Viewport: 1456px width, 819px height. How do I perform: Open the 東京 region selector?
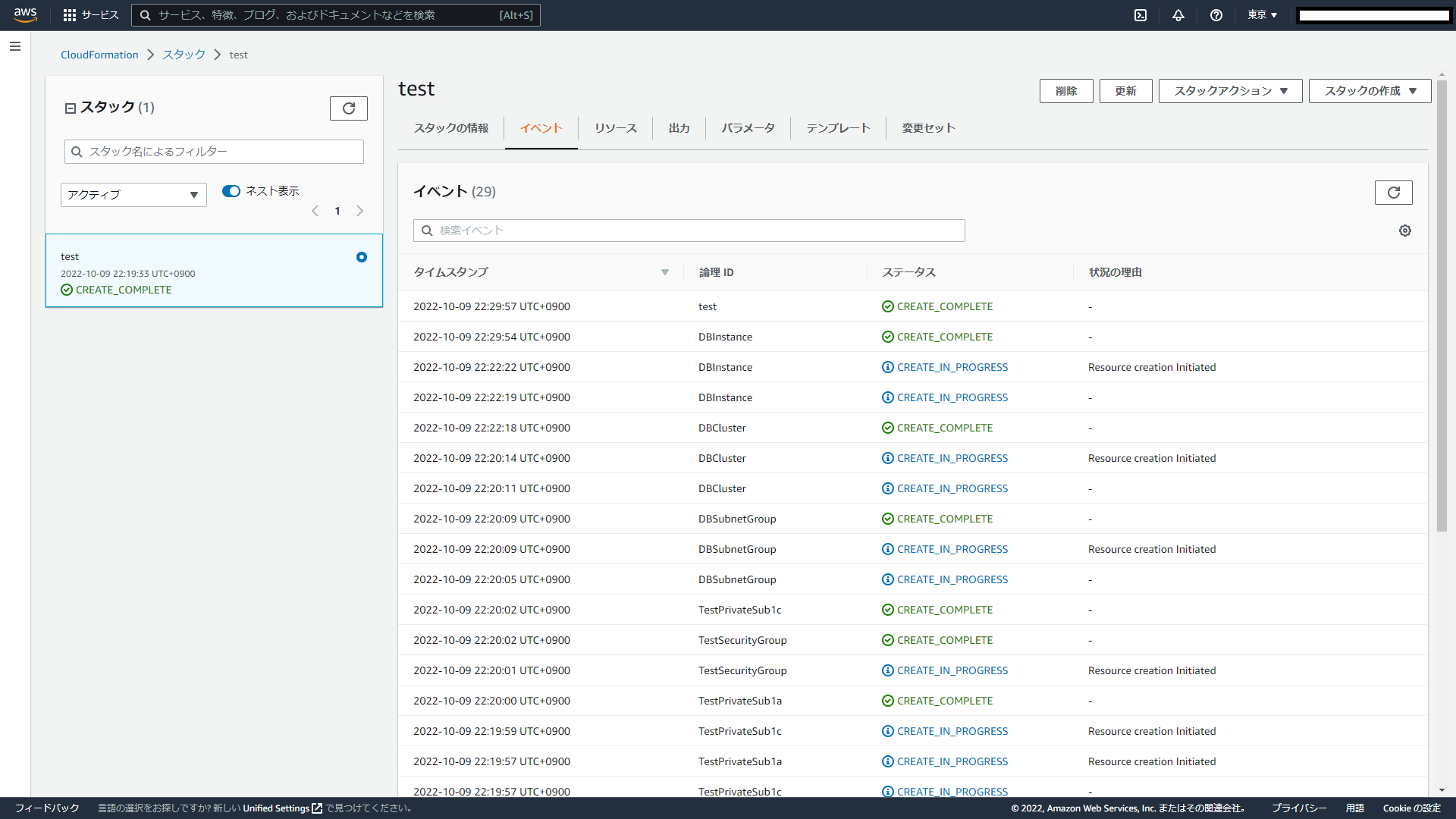click(x=1263, y=15)
